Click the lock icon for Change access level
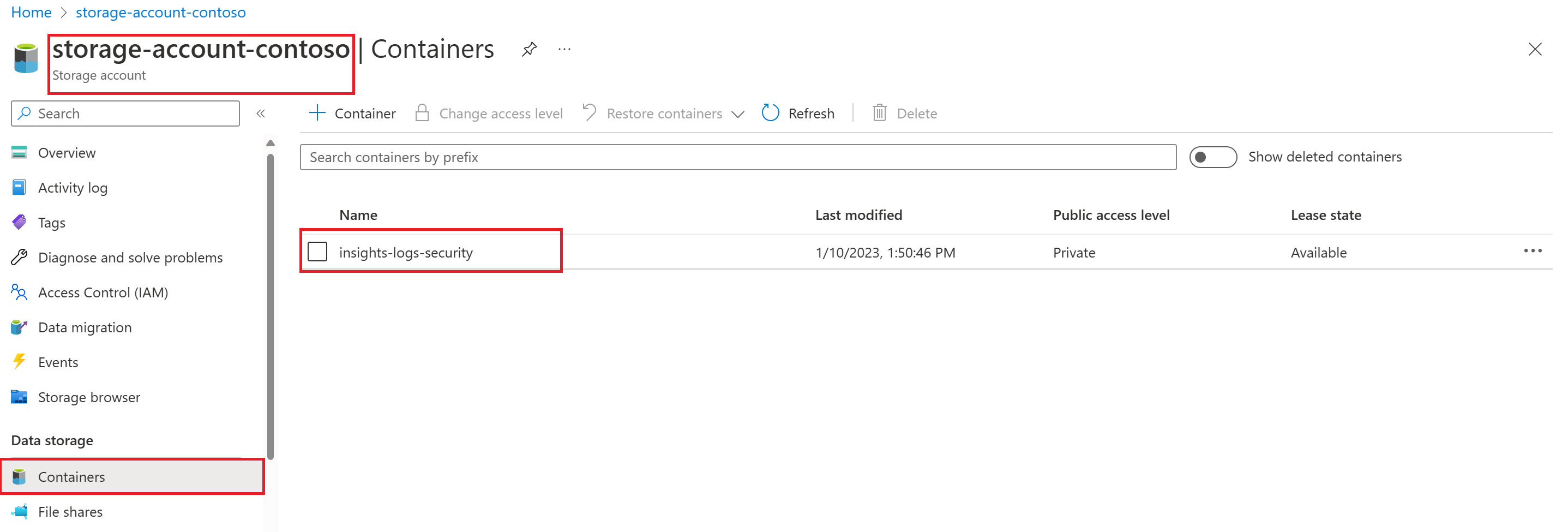This screenshot has height=532, width=1568. [422, 113]
